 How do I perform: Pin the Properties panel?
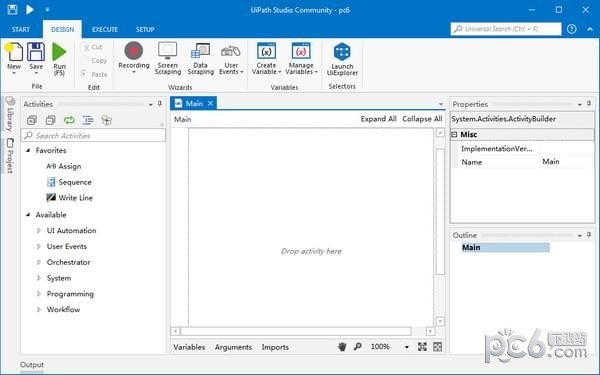tap(589, 104)
